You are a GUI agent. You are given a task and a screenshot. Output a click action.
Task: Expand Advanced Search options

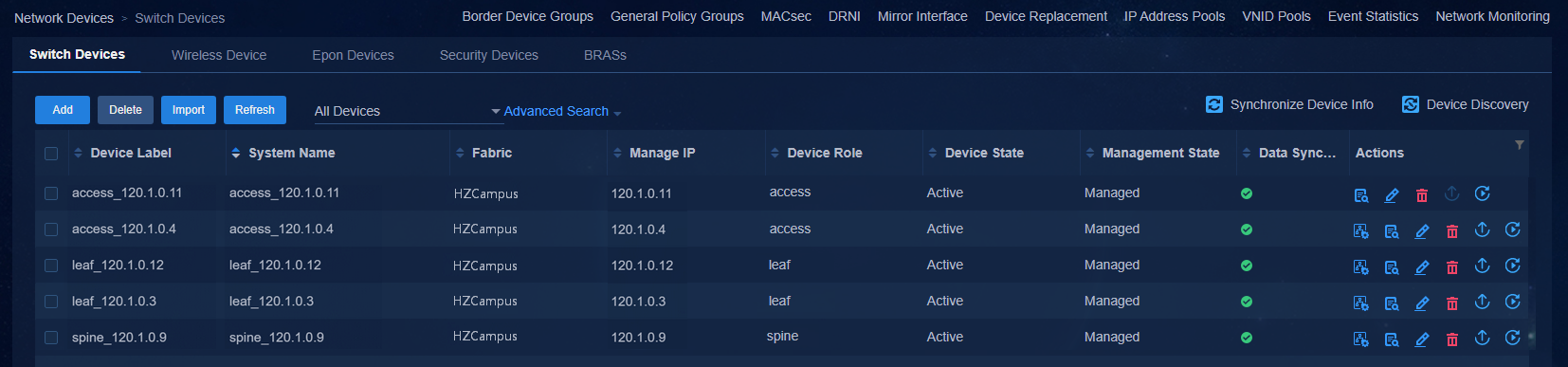tap(562, 111)
